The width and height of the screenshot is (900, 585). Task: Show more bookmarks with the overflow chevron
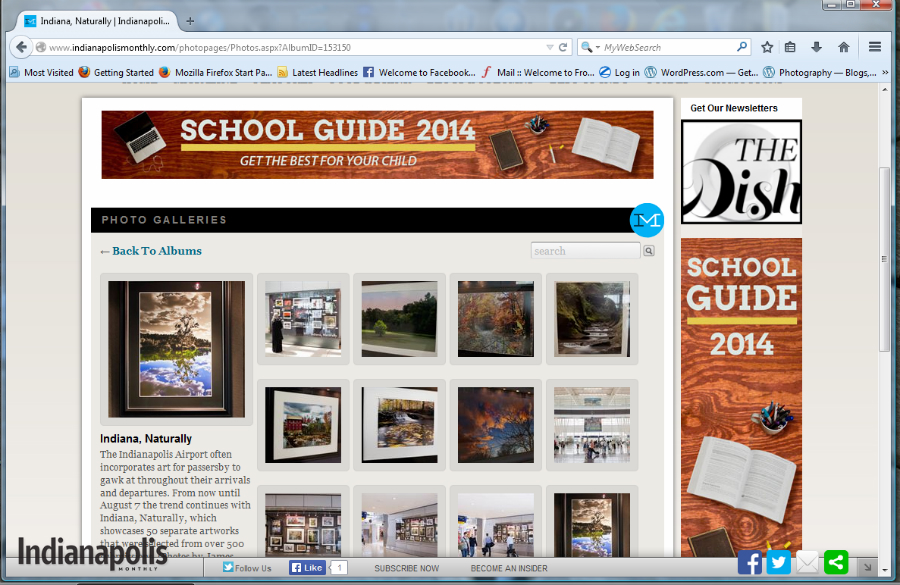pos(885,72)
